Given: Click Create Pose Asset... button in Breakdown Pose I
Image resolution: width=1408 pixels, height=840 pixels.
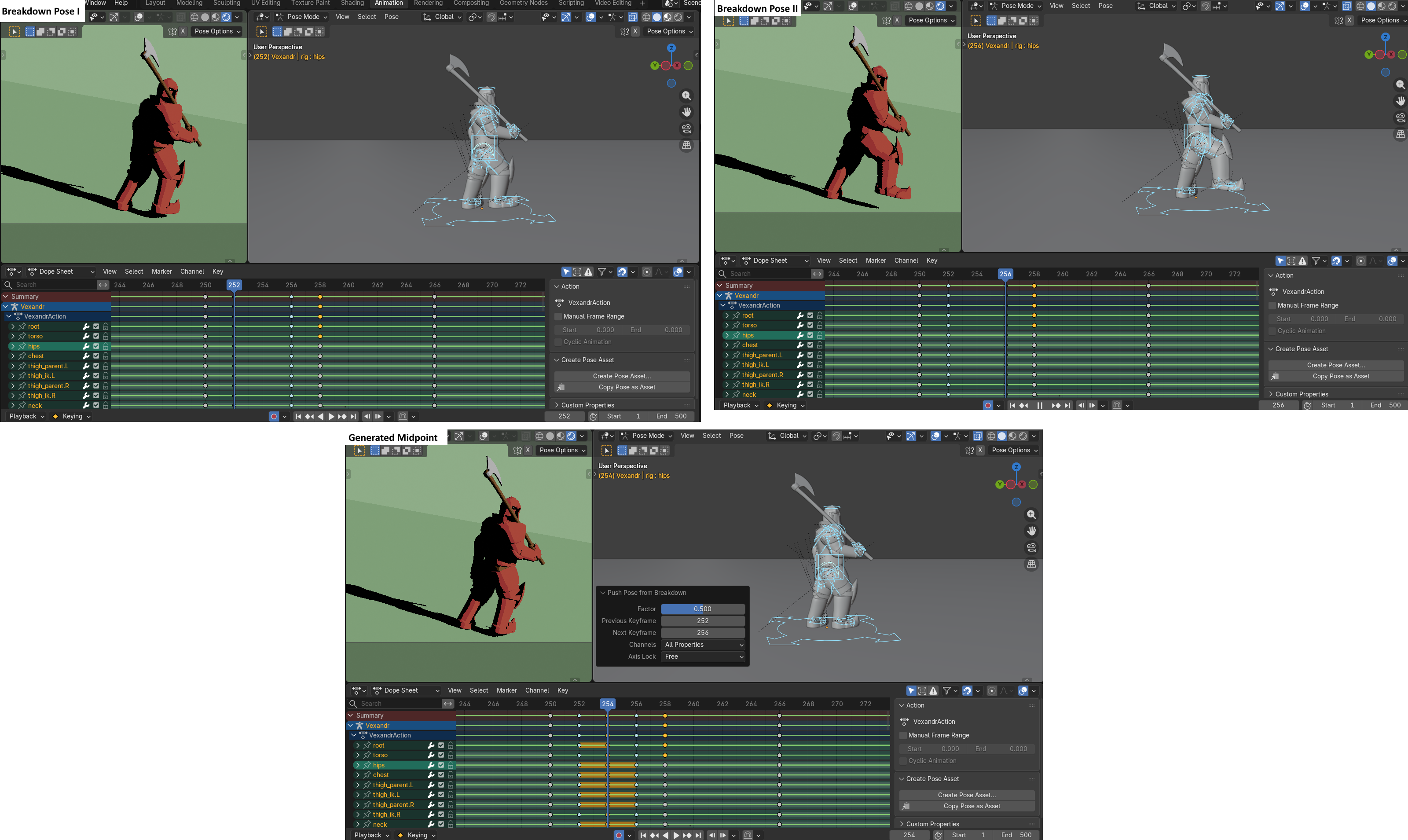Looking at the screenshot, I should coord(622,376).
